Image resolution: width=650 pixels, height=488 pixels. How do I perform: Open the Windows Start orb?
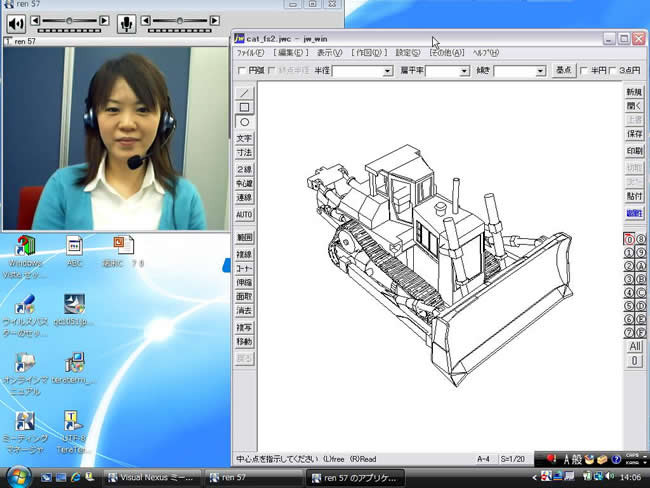pos(18,477)
